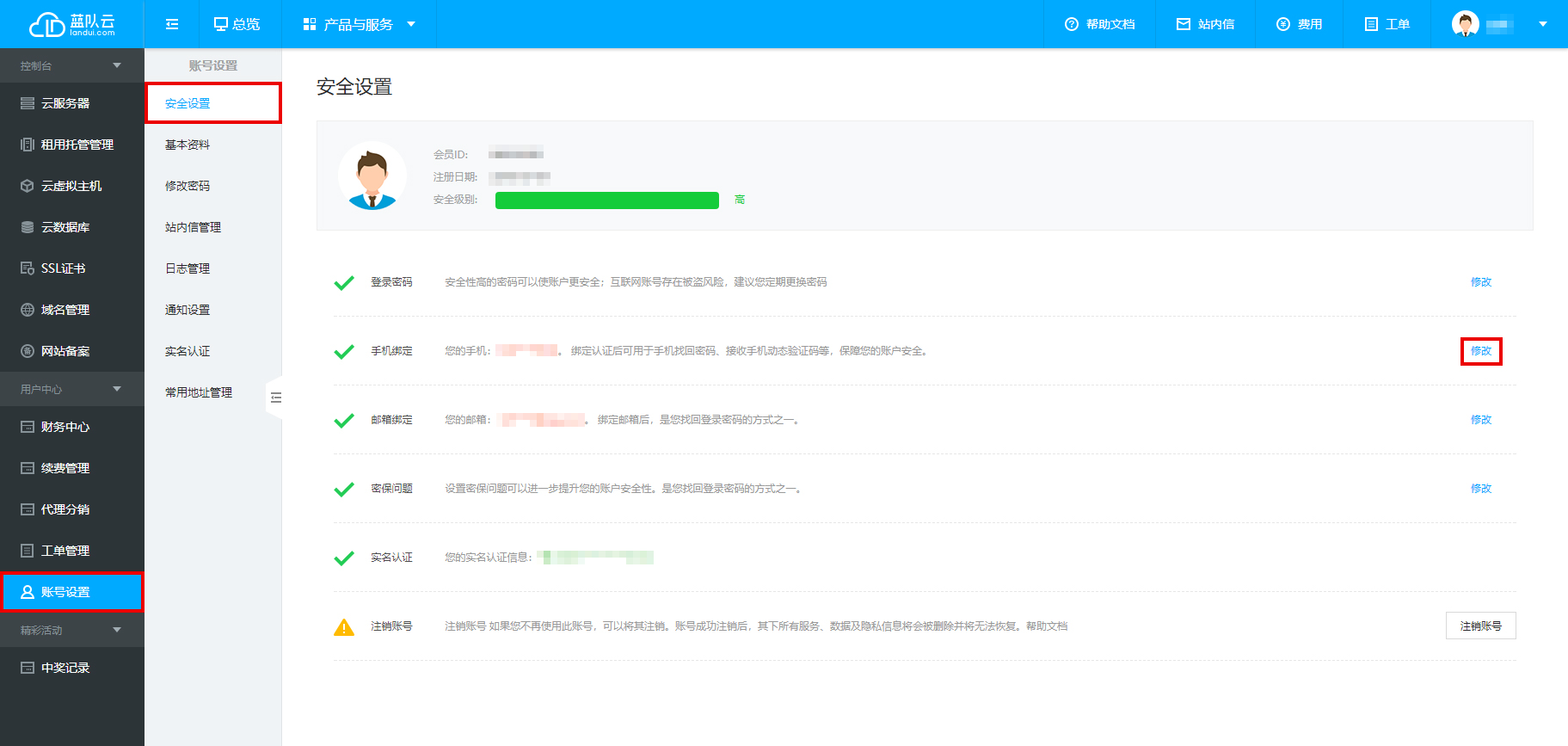This screenshot has height=746, width=1568.
Task: Click the 工单管理 icon
Action: (28, 551)
